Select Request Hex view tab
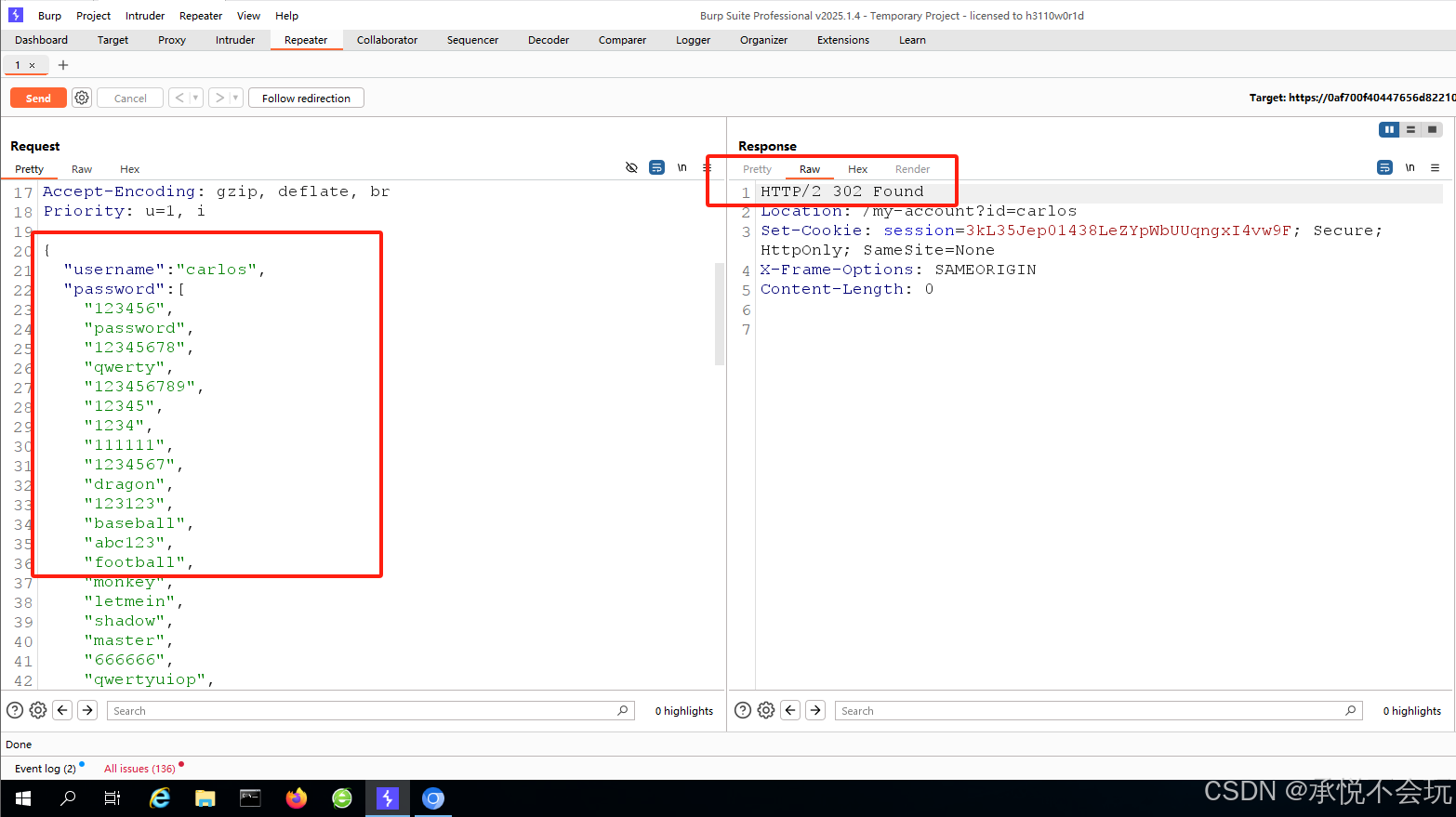The width and height of the screenshot is (1456, 817). (129, 169)
